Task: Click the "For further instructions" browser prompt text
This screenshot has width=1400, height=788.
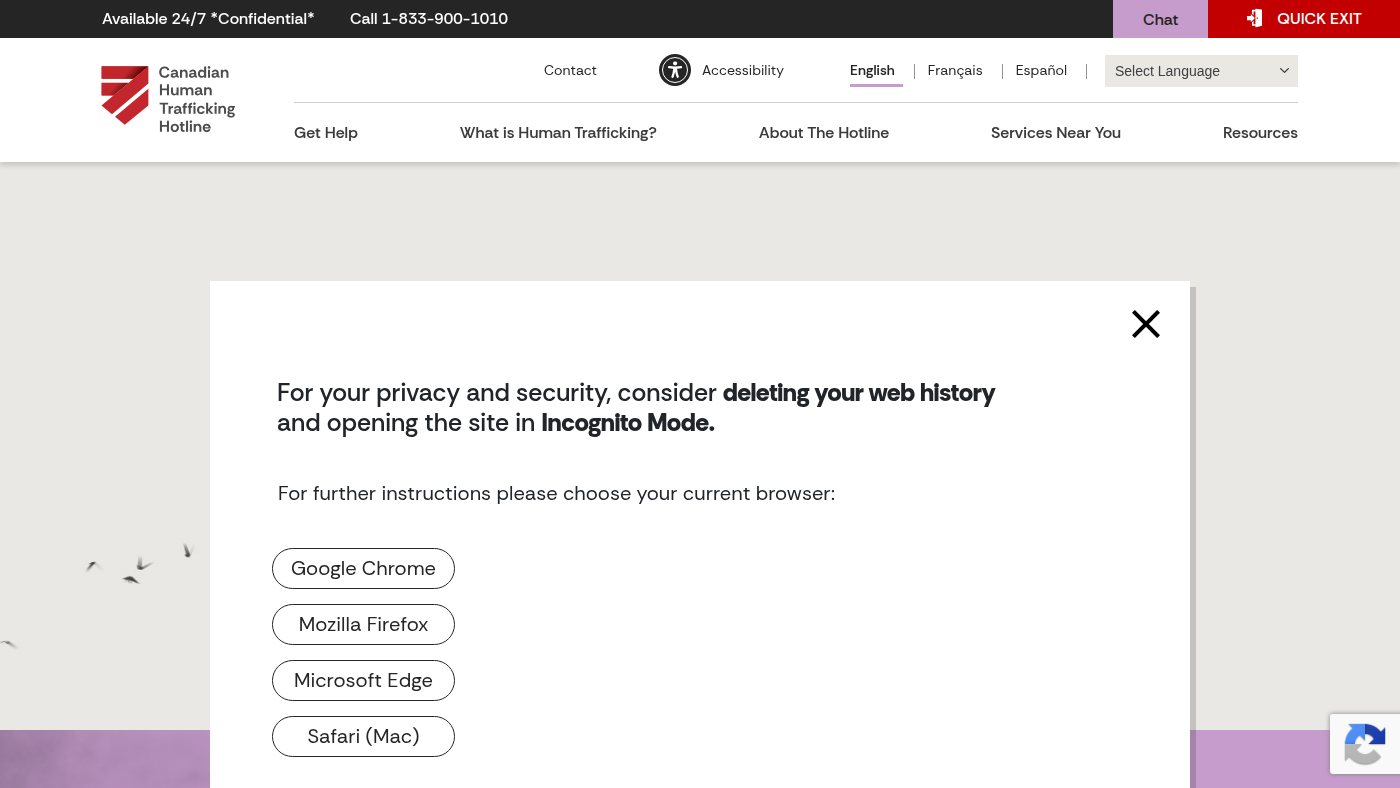Action: coord(556,493)
